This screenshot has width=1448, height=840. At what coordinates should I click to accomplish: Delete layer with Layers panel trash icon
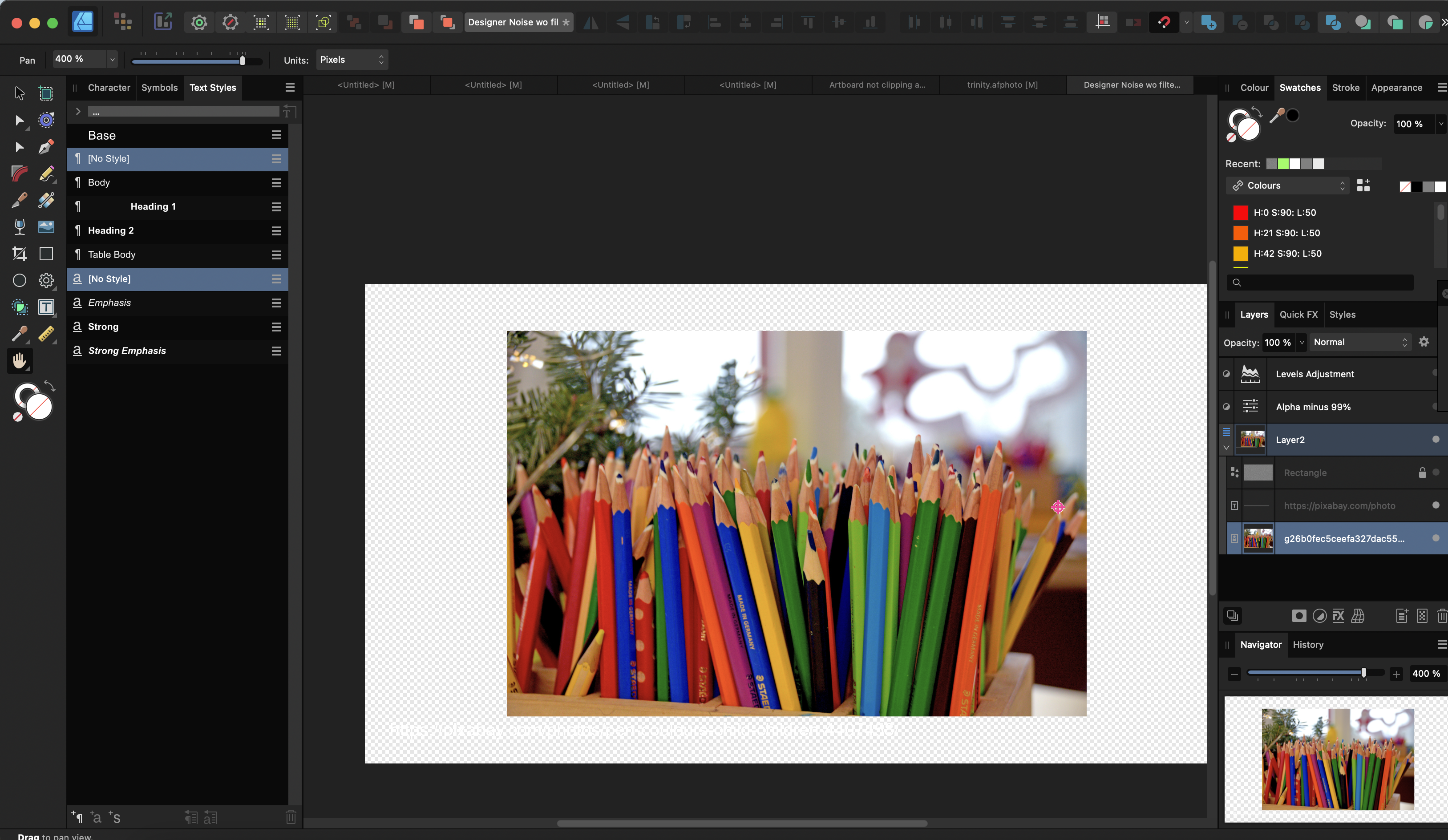point(1442,616)
